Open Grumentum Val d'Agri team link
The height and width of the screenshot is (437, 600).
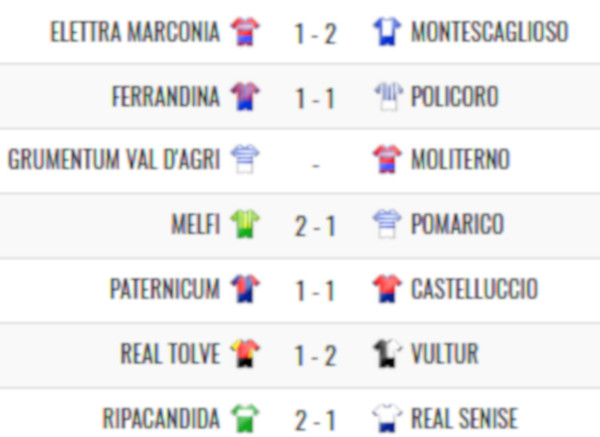114,159
